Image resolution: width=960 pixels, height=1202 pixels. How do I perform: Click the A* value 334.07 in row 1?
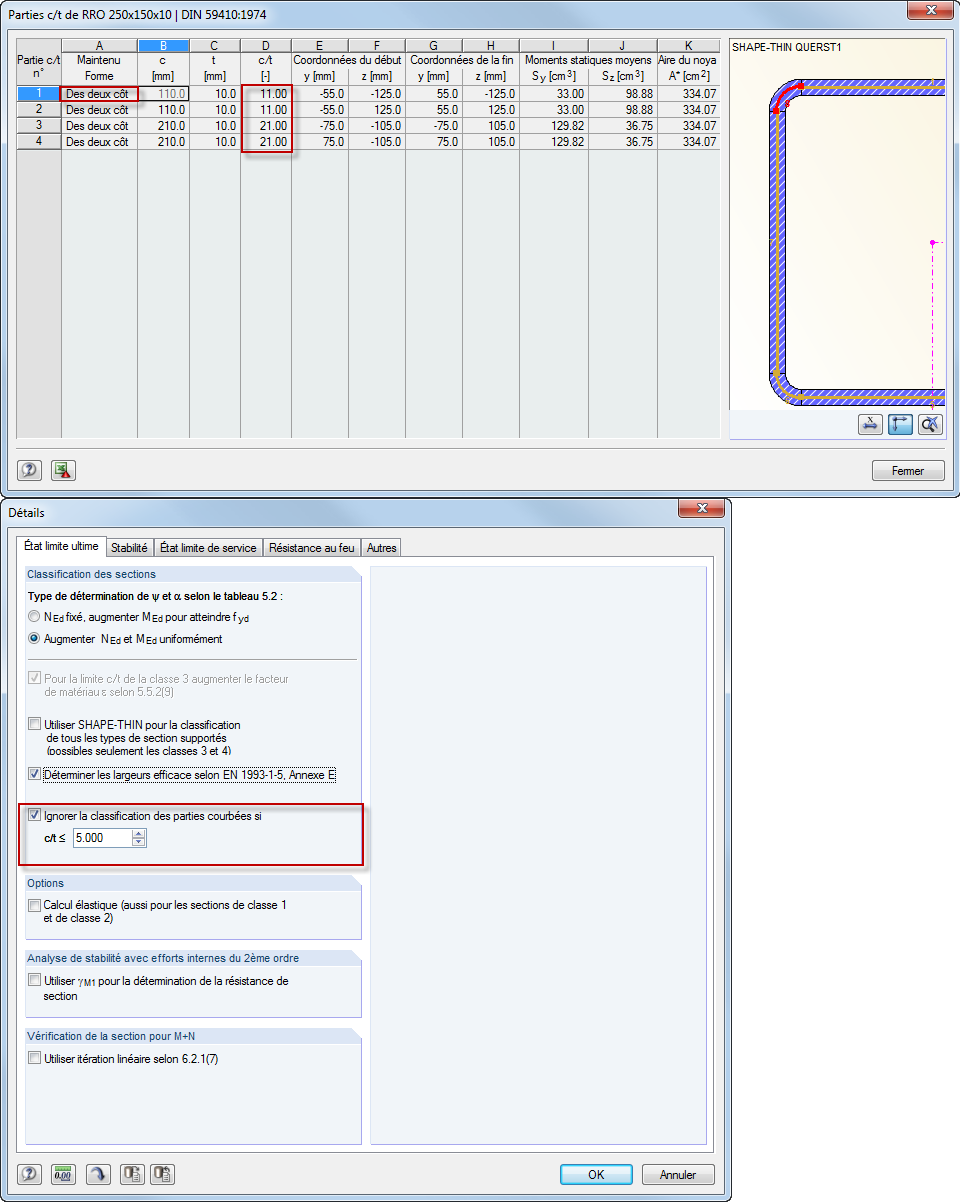pos(689,93)
